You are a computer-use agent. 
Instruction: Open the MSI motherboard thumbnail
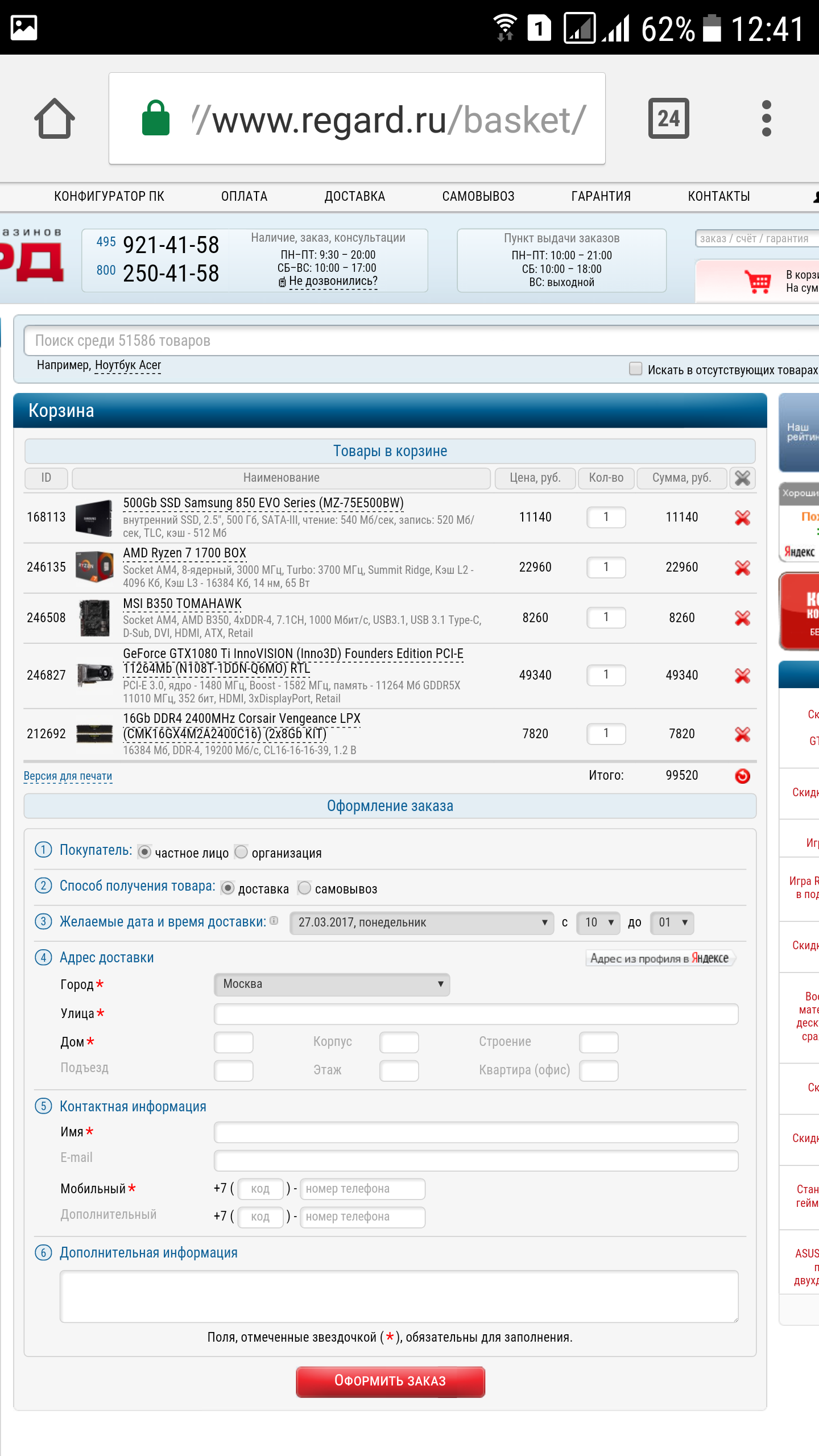[94, 618]
